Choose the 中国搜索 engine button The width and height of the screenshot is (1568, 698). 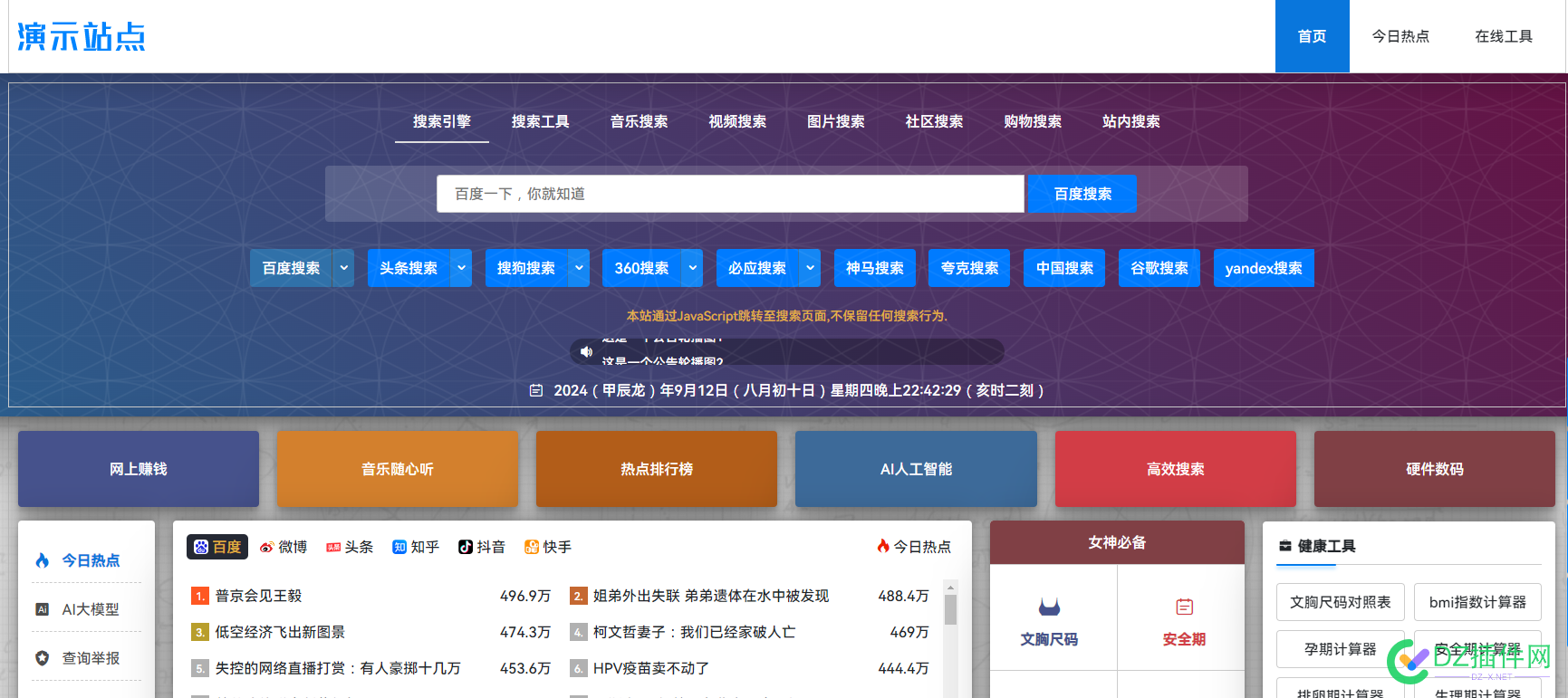click(1064, 268)
